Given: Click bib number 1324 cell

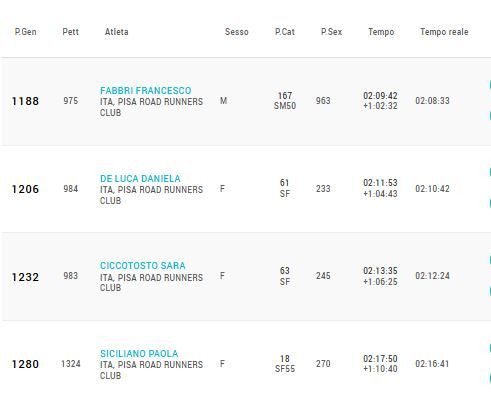Looking at the screenshot, I should coord(71,364).
